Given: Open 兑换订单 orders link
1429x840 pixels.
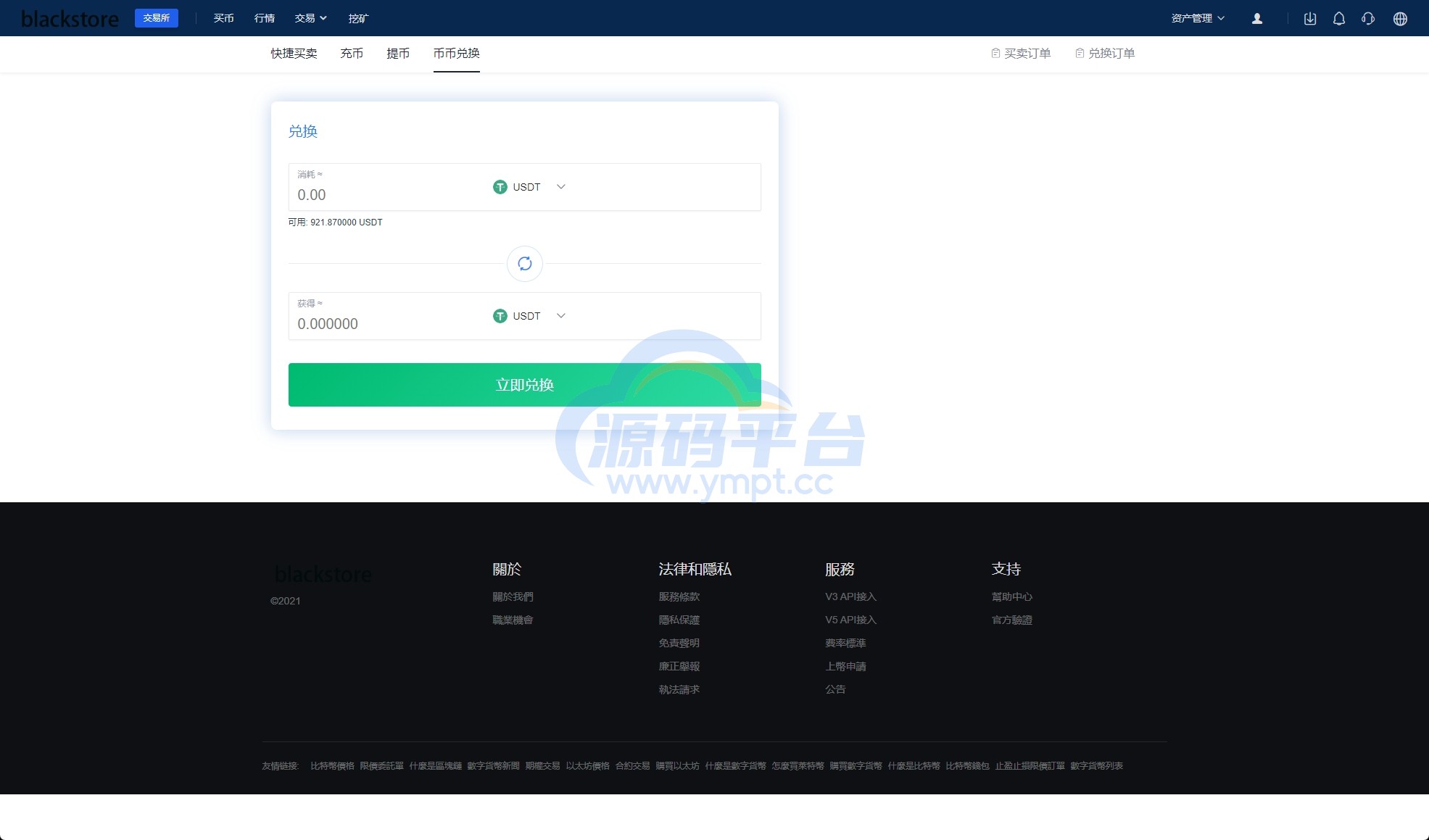Looking at the screenshot, I should (1105, 54).
